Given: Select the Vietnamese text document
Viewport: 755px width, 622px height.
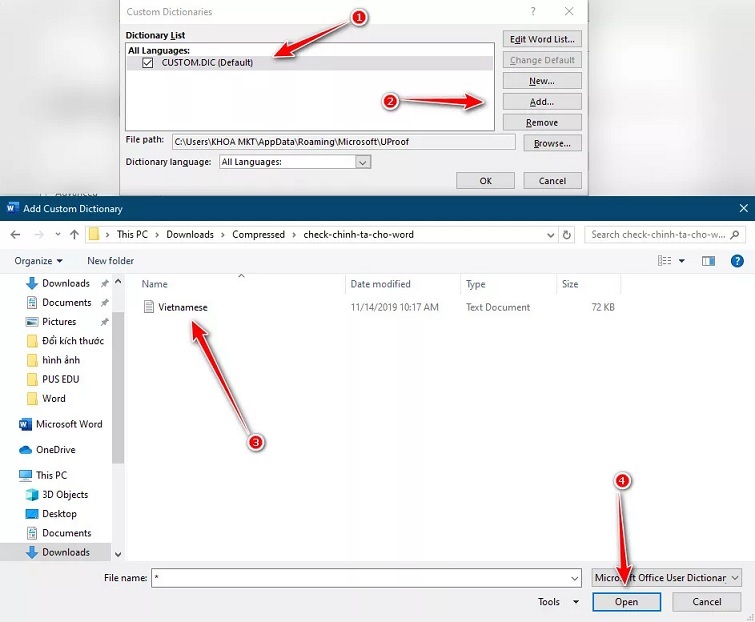Looking at the screenshot, I should pyautogui.click(x=182, y=307).
